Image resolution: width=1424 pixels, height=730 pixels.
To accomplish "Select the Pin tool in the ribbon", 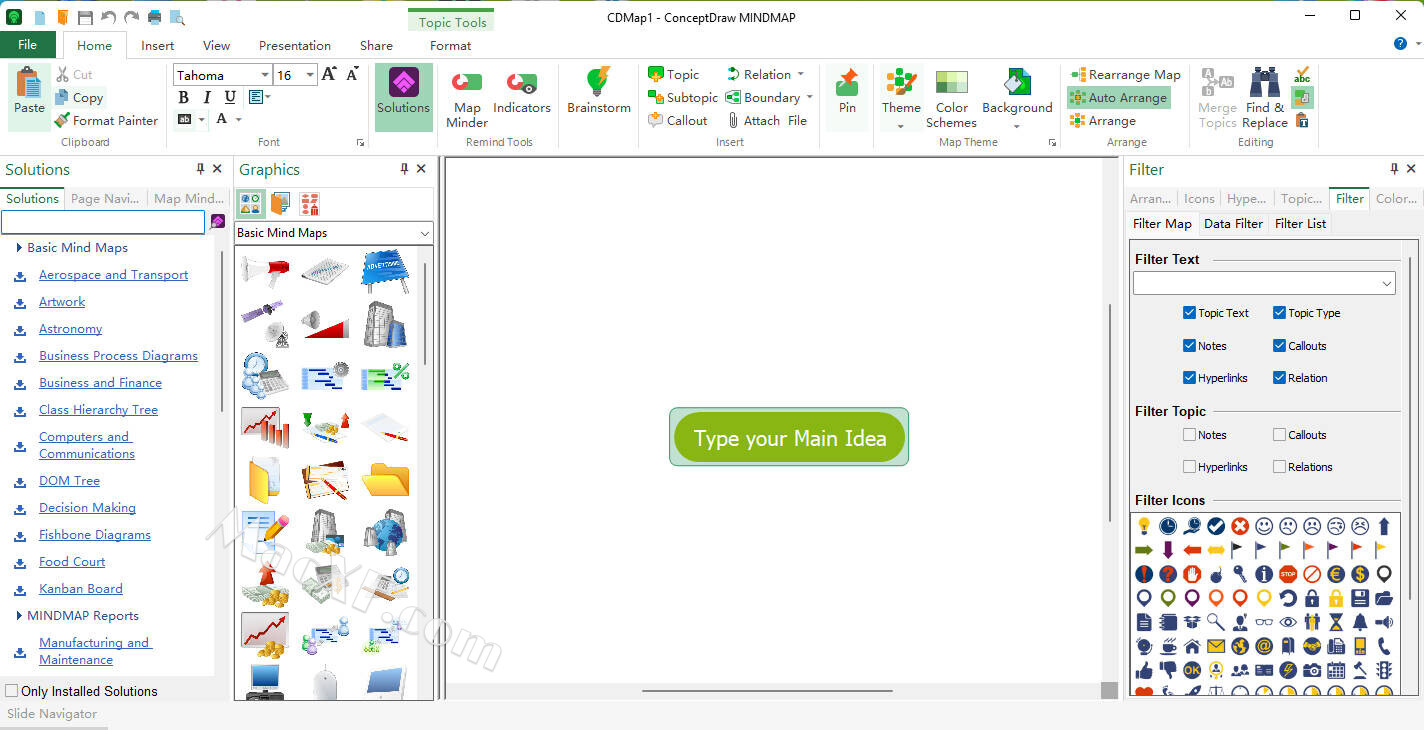I will 847,84.
